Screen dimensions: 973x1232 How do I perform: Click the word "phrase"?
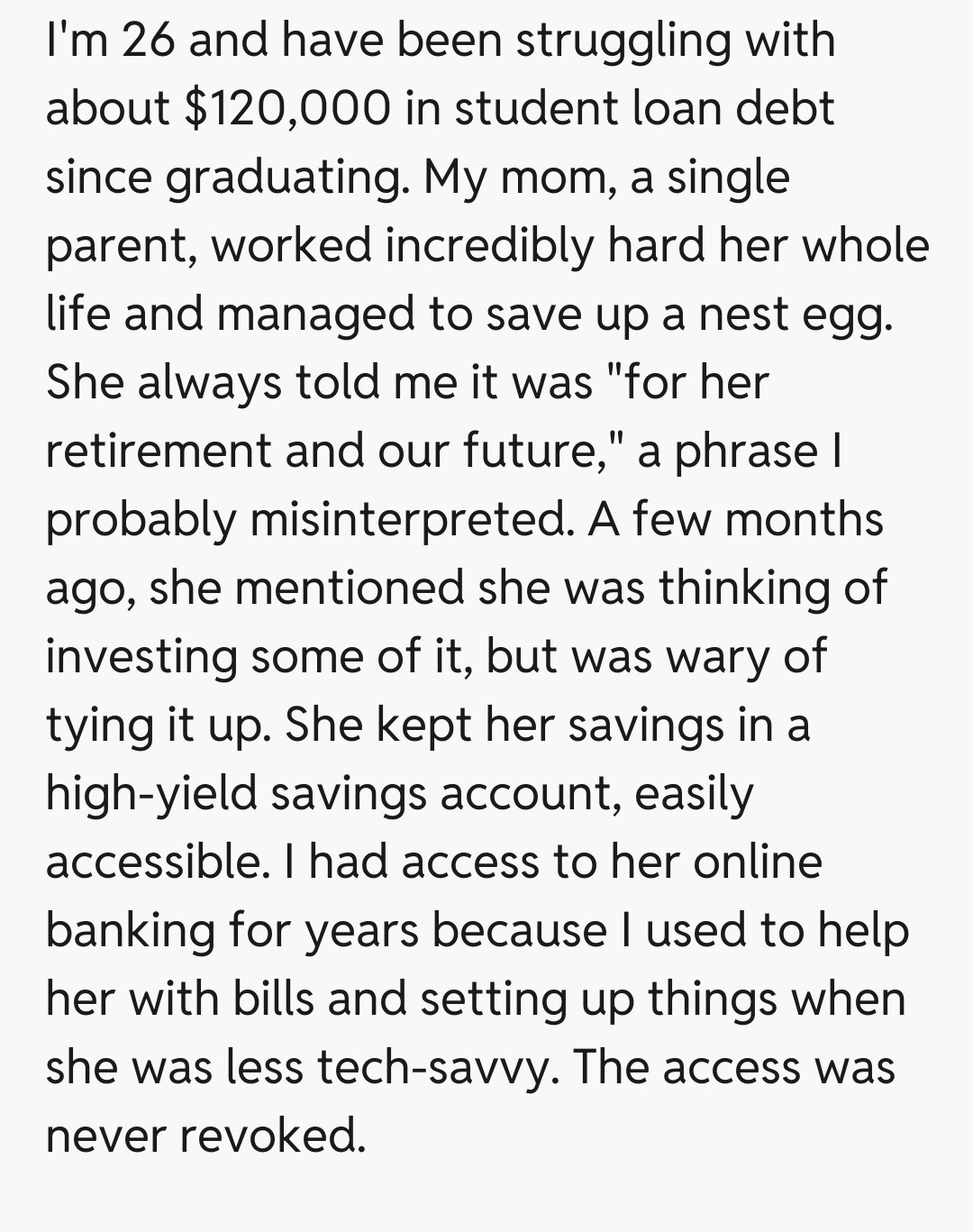click(x=746, y=451)
